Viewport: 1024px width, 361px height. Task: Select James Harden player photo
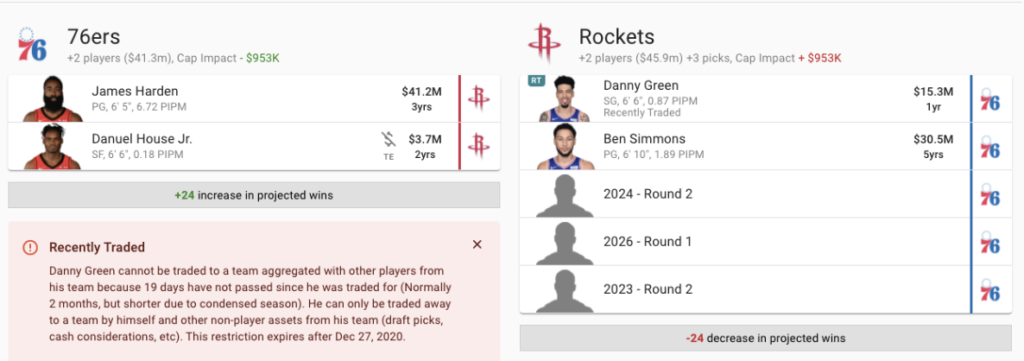pos(52,99)
